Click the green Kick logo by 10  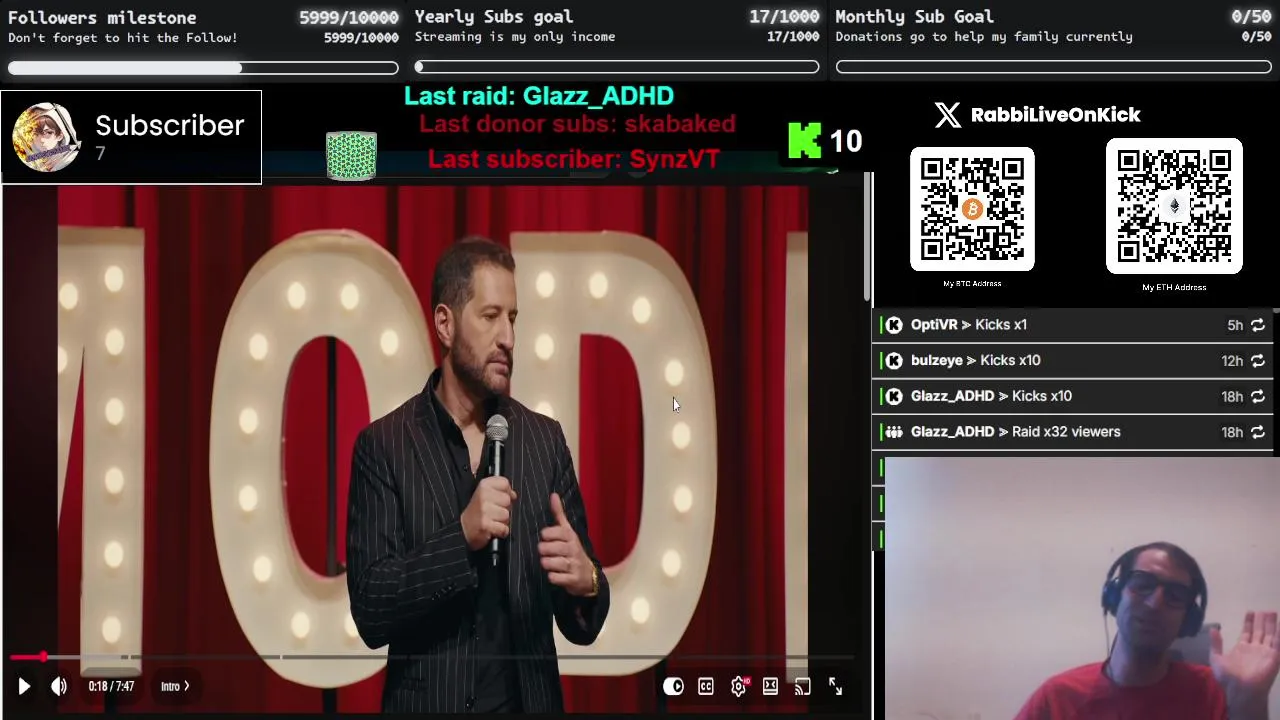click(804, 141)
